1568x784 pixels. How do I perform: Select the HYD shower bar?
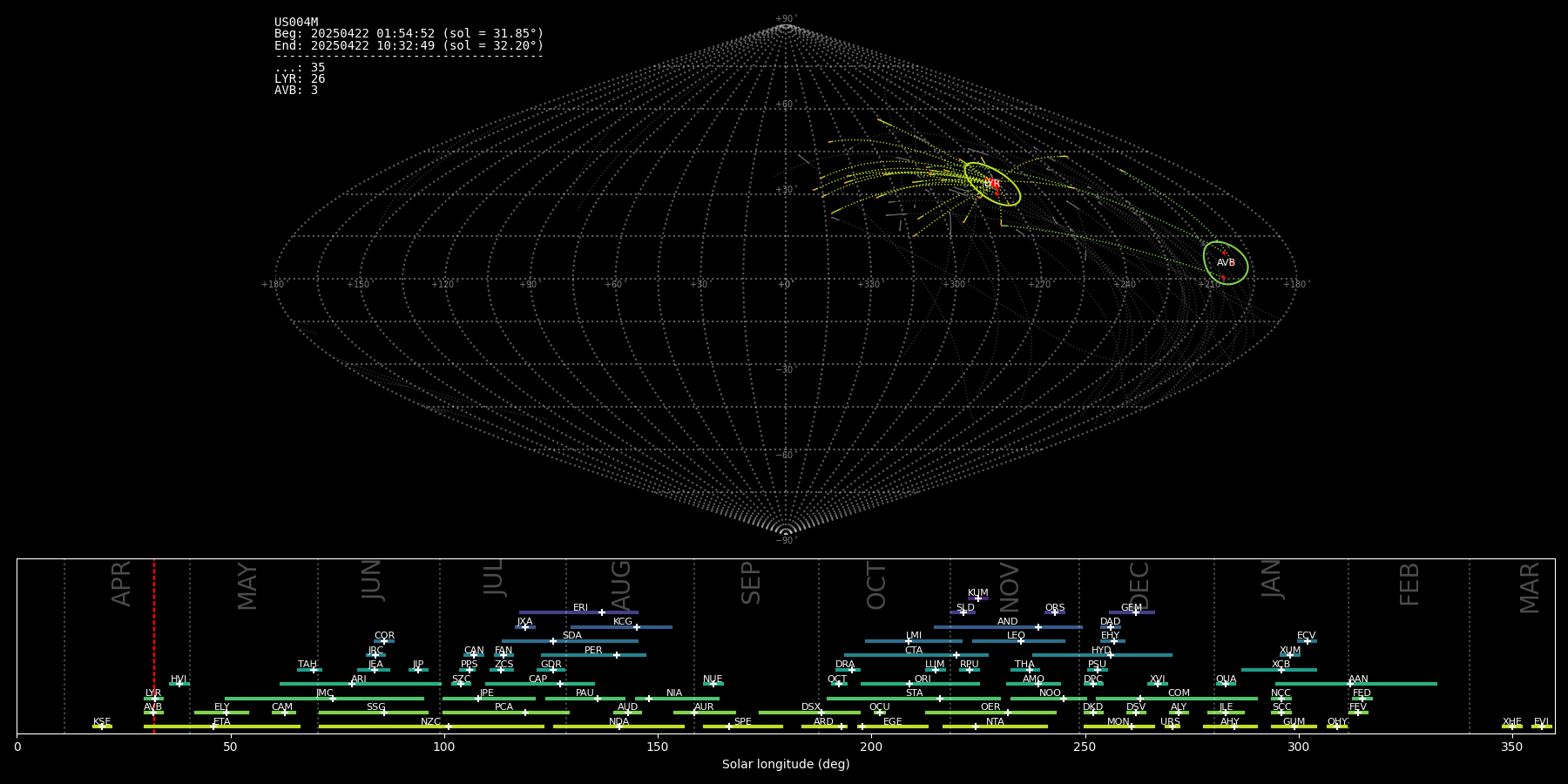click(x=1102, y=655)
